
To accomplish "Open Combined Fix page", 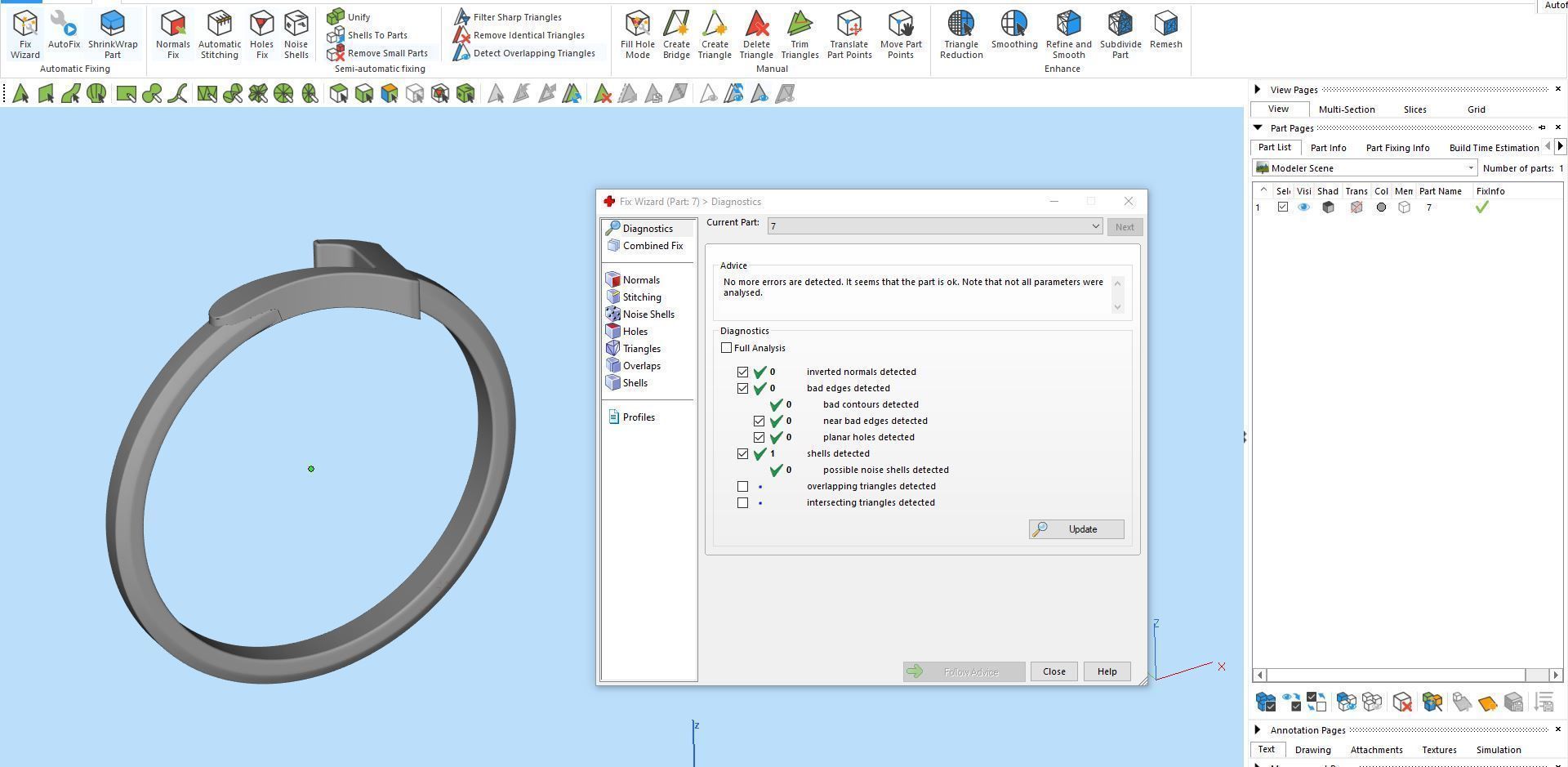I will point(645,246).
